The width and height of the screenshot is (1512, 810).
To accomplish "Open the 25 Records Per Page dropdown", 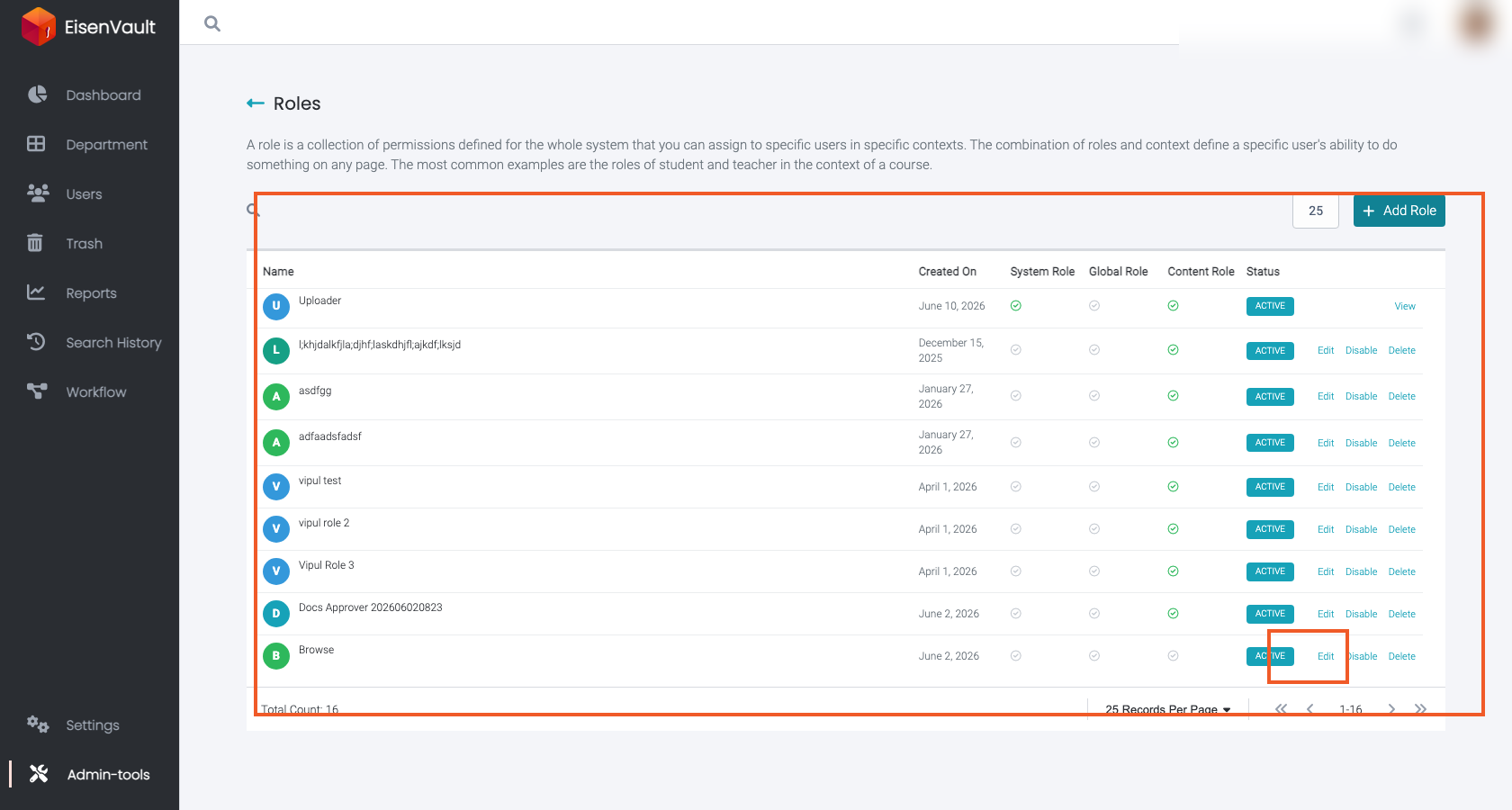I will 1167,709.
